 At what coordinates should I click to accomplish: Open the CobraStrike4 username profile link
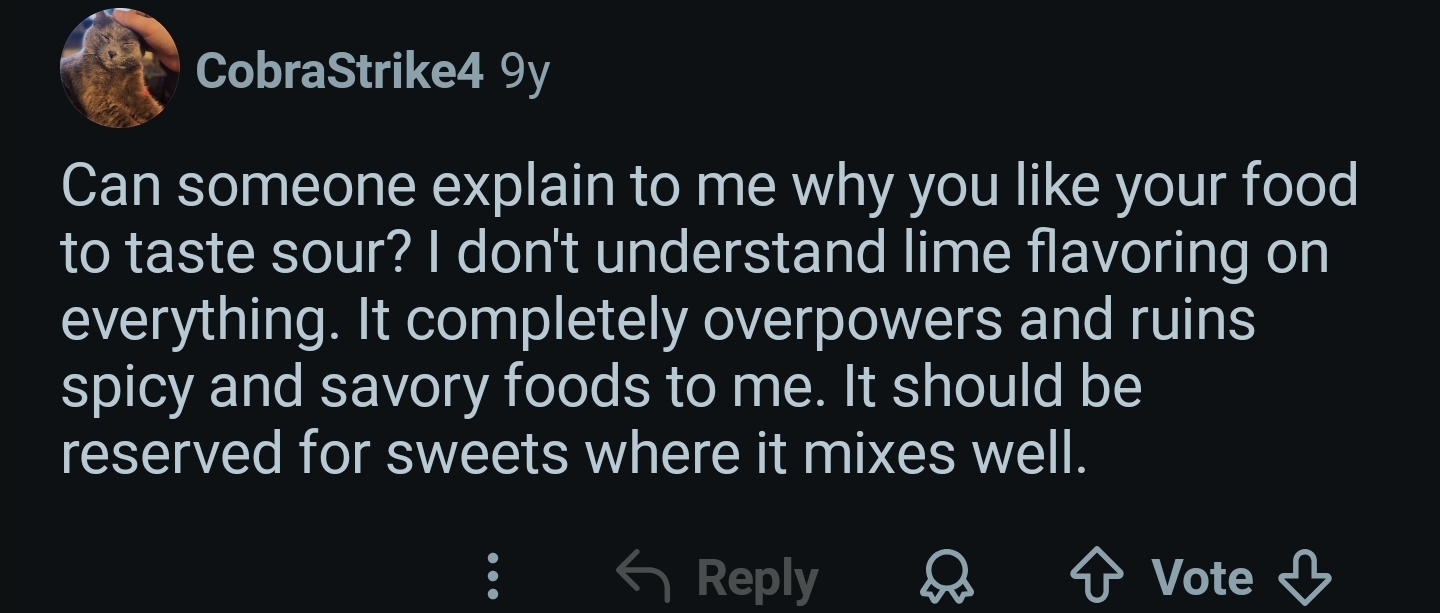click(x=340, y=71)
